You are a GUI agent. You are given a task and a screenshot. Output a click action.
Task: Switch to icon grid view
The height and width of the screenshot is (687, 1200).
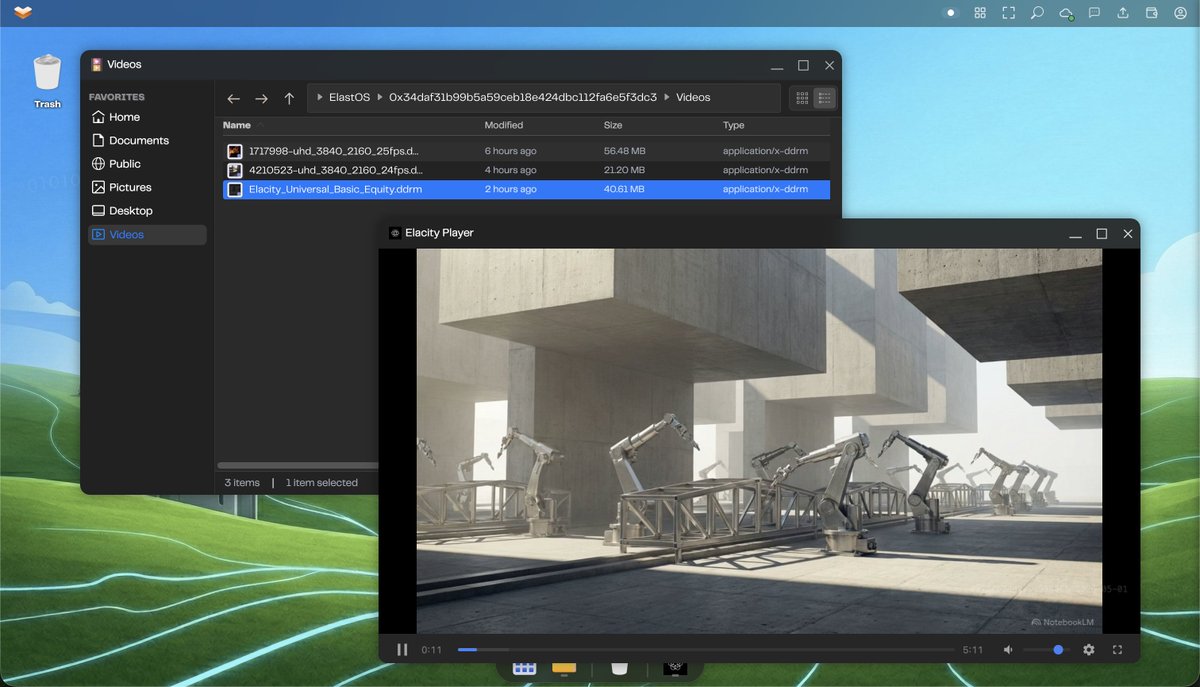tap(802, 98)
